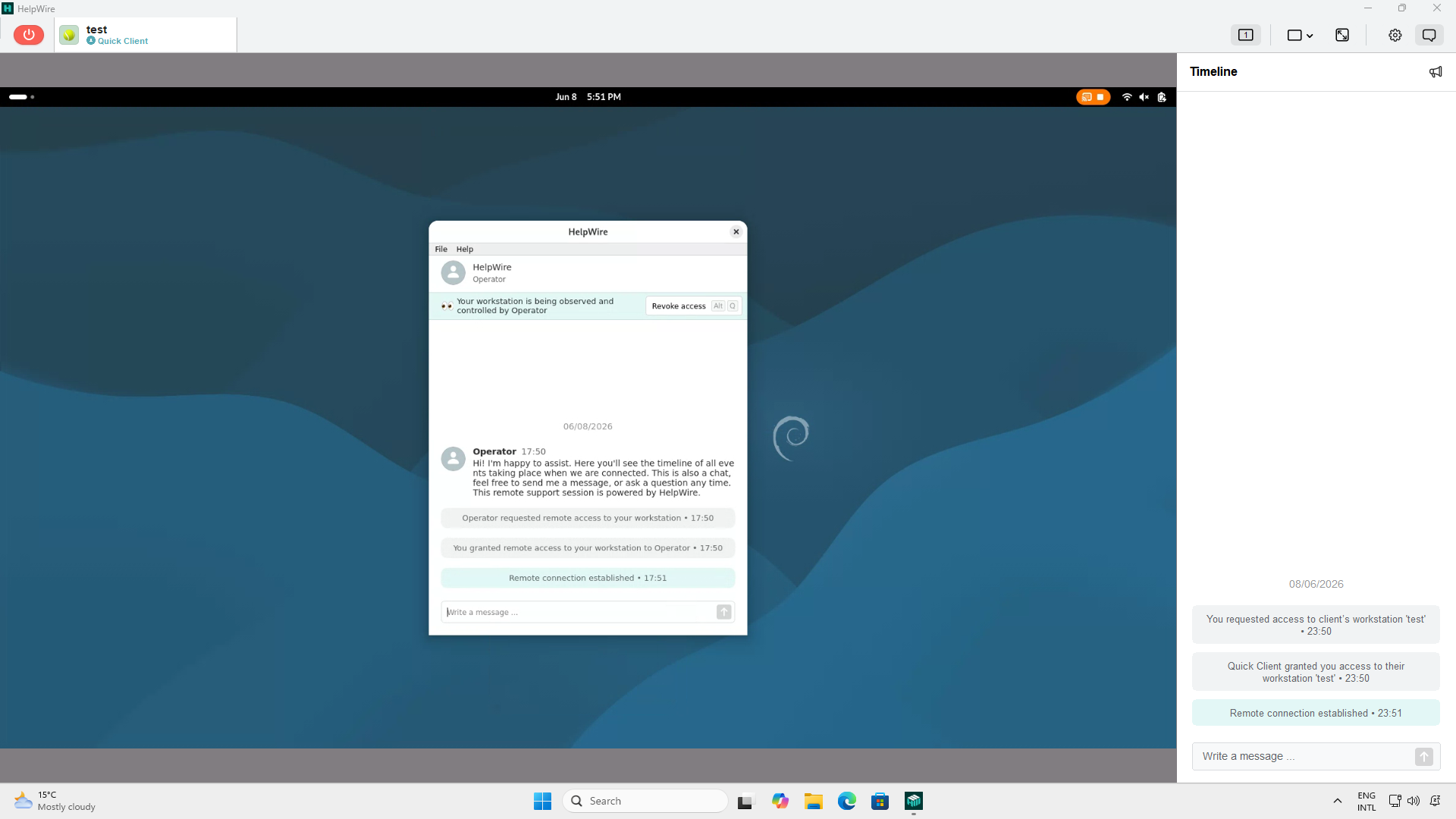Click the remote chat send arrow button
This screenshot has height=819, width=1456.
point(724,612)
